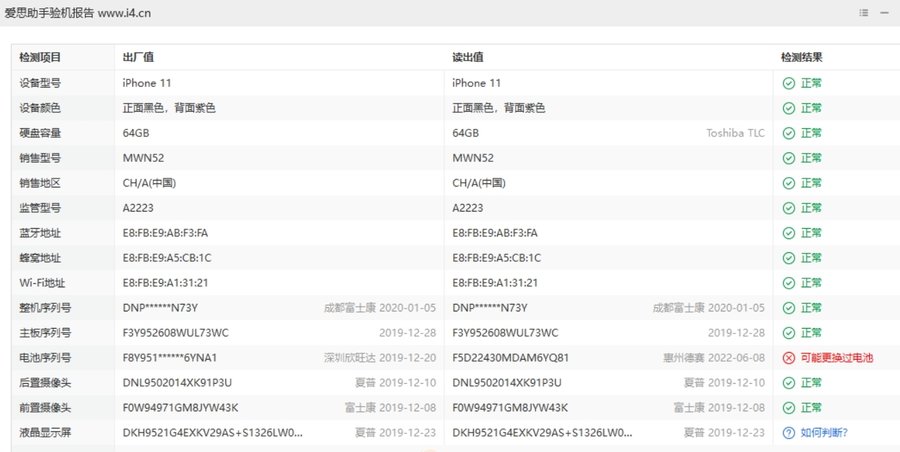The image size is (900, 452).
Task: Open the 如何判断? help link
Action: tap(824, 433)
